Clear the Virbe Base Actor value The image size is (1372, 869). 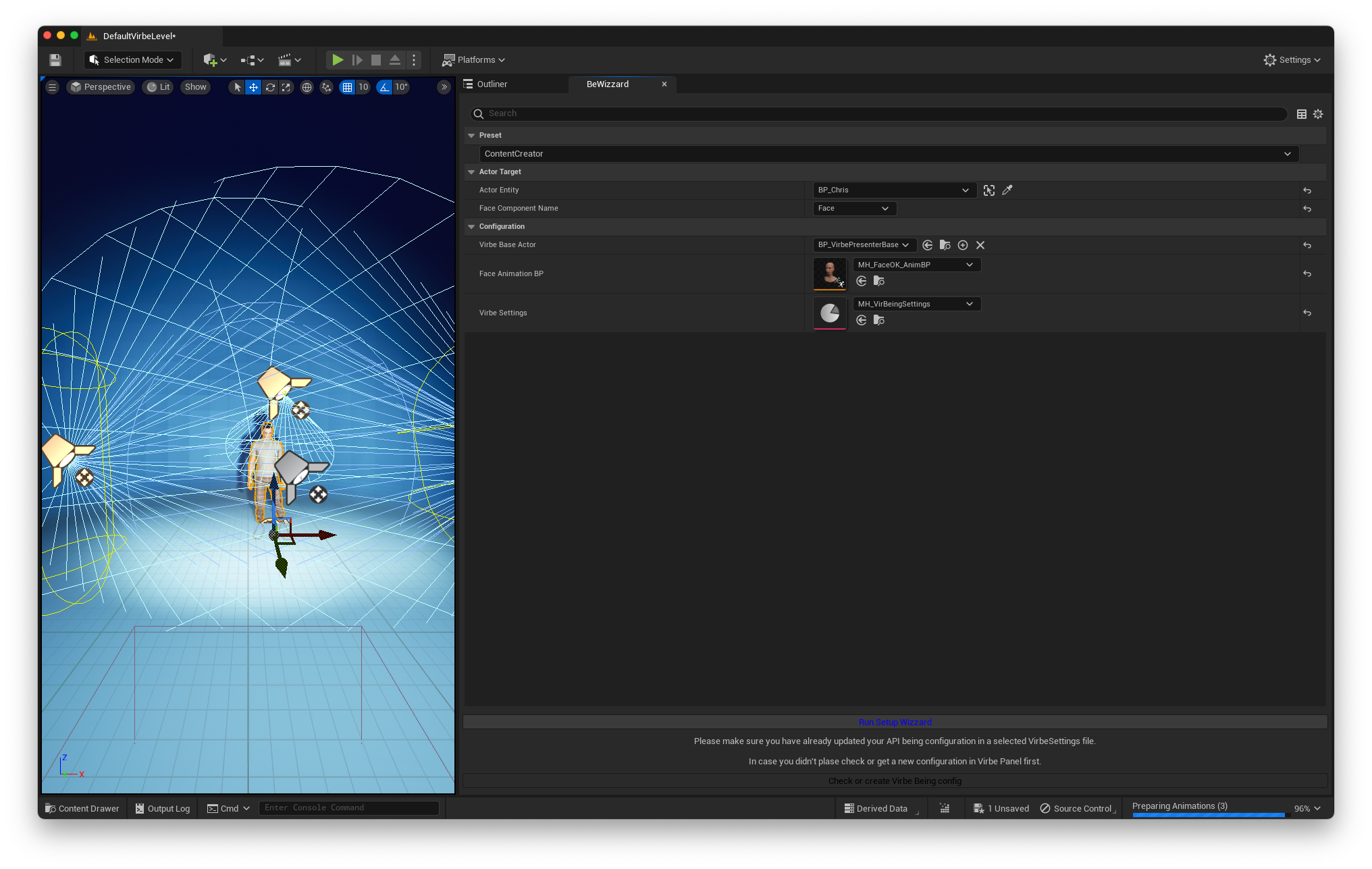click(980, 245)
